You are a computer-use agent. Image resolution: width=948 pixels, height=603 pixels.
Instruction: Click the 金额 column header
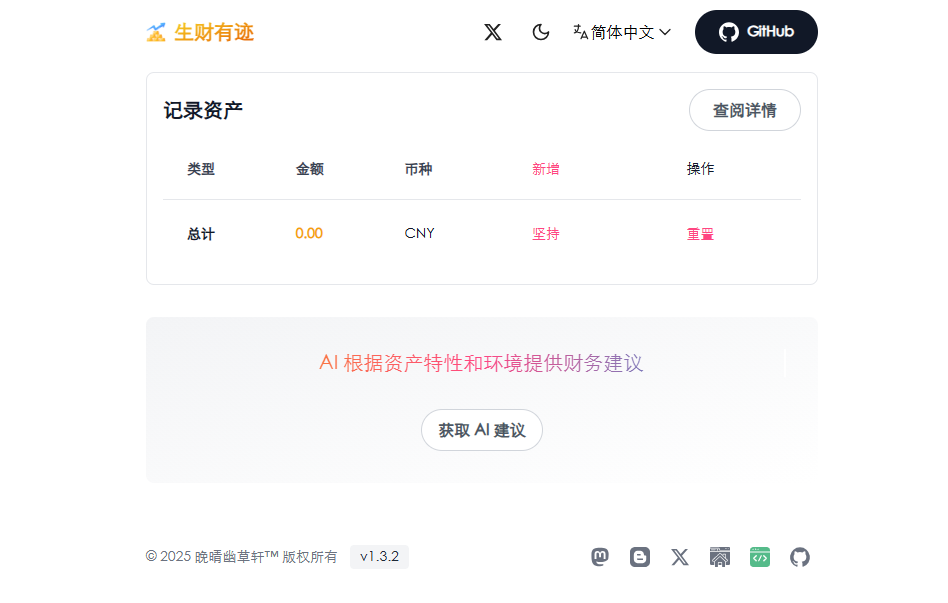tap(310, 169)
